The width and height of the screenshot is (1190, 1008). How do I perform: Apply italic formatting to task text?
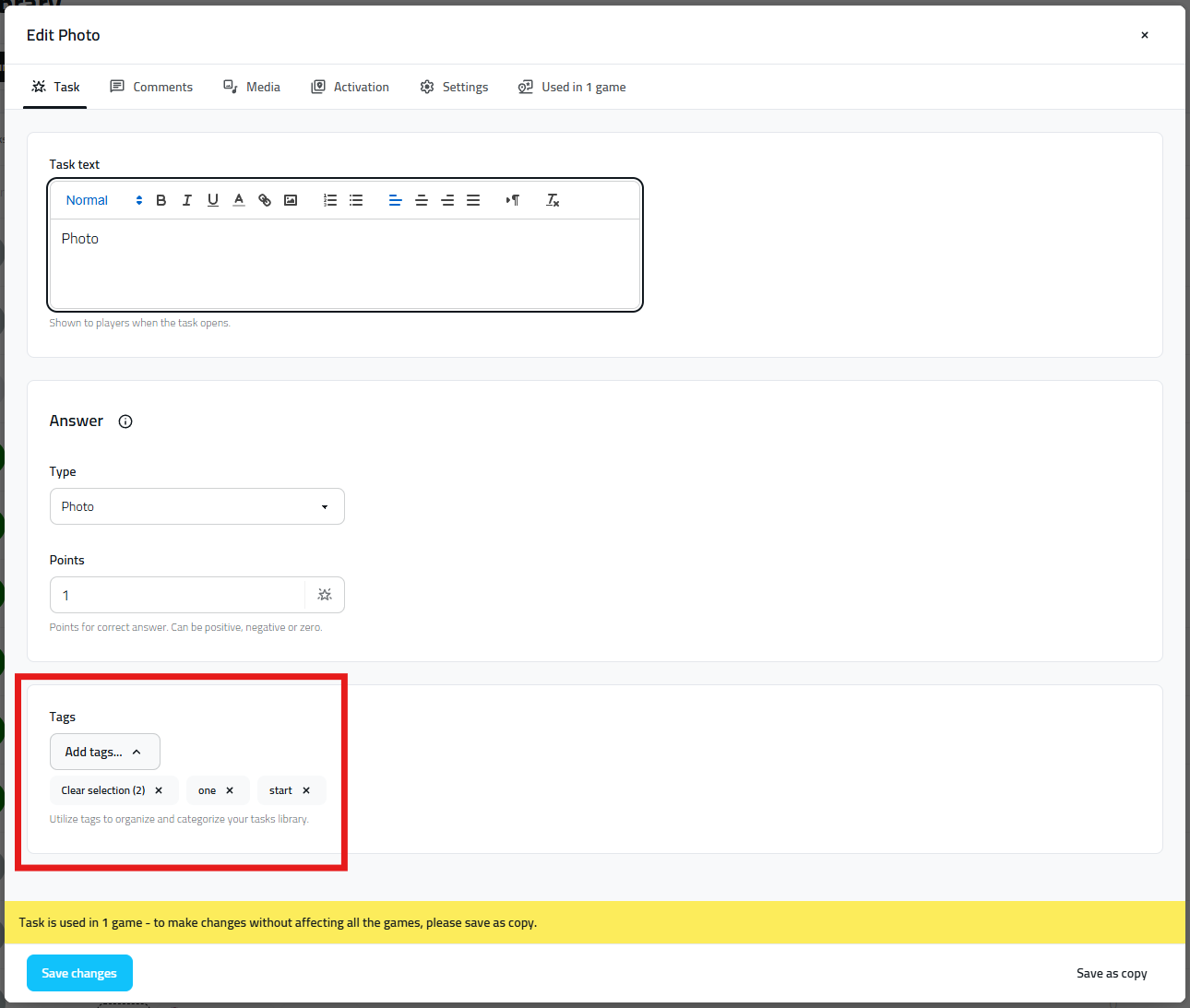point(187,200)
